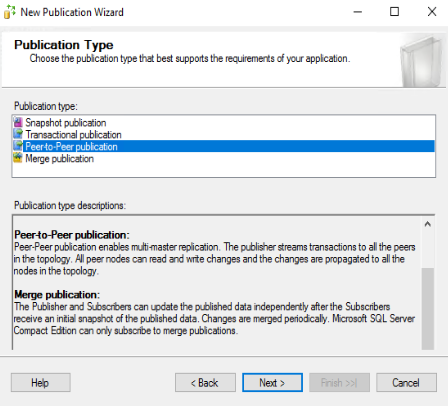Click the Next > button

pyautogui.click(x=272, y=382)
